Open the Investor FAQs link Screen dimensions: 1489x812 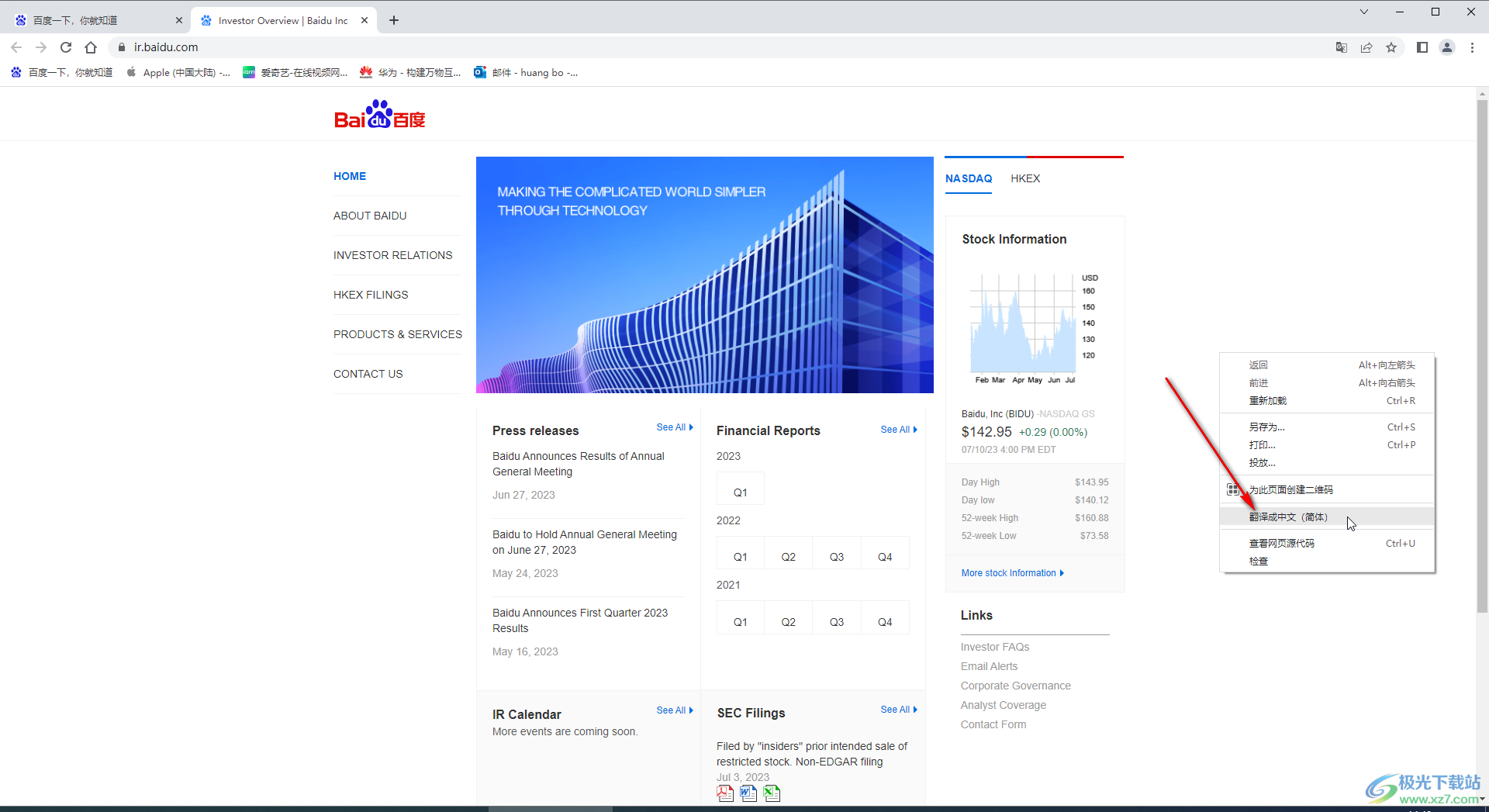click(x=995, y=647)
